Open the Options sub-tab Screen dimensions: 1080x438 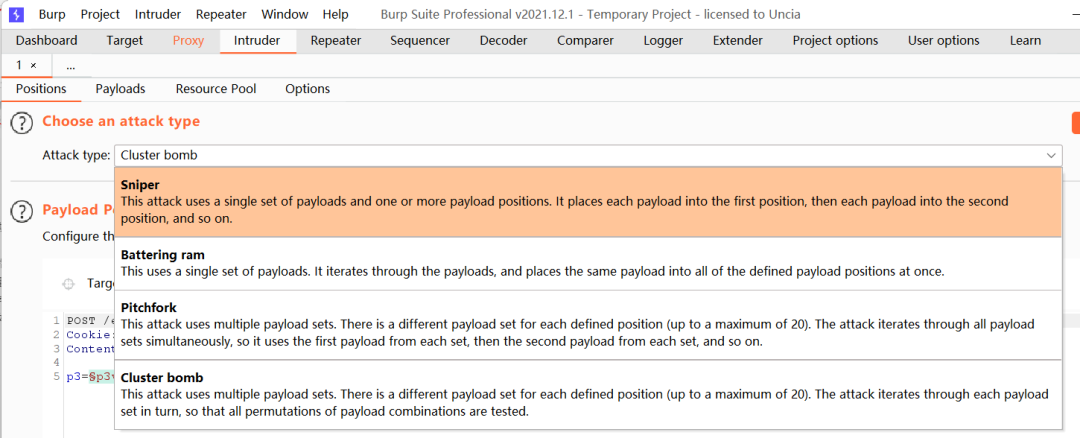click(307, 89)
